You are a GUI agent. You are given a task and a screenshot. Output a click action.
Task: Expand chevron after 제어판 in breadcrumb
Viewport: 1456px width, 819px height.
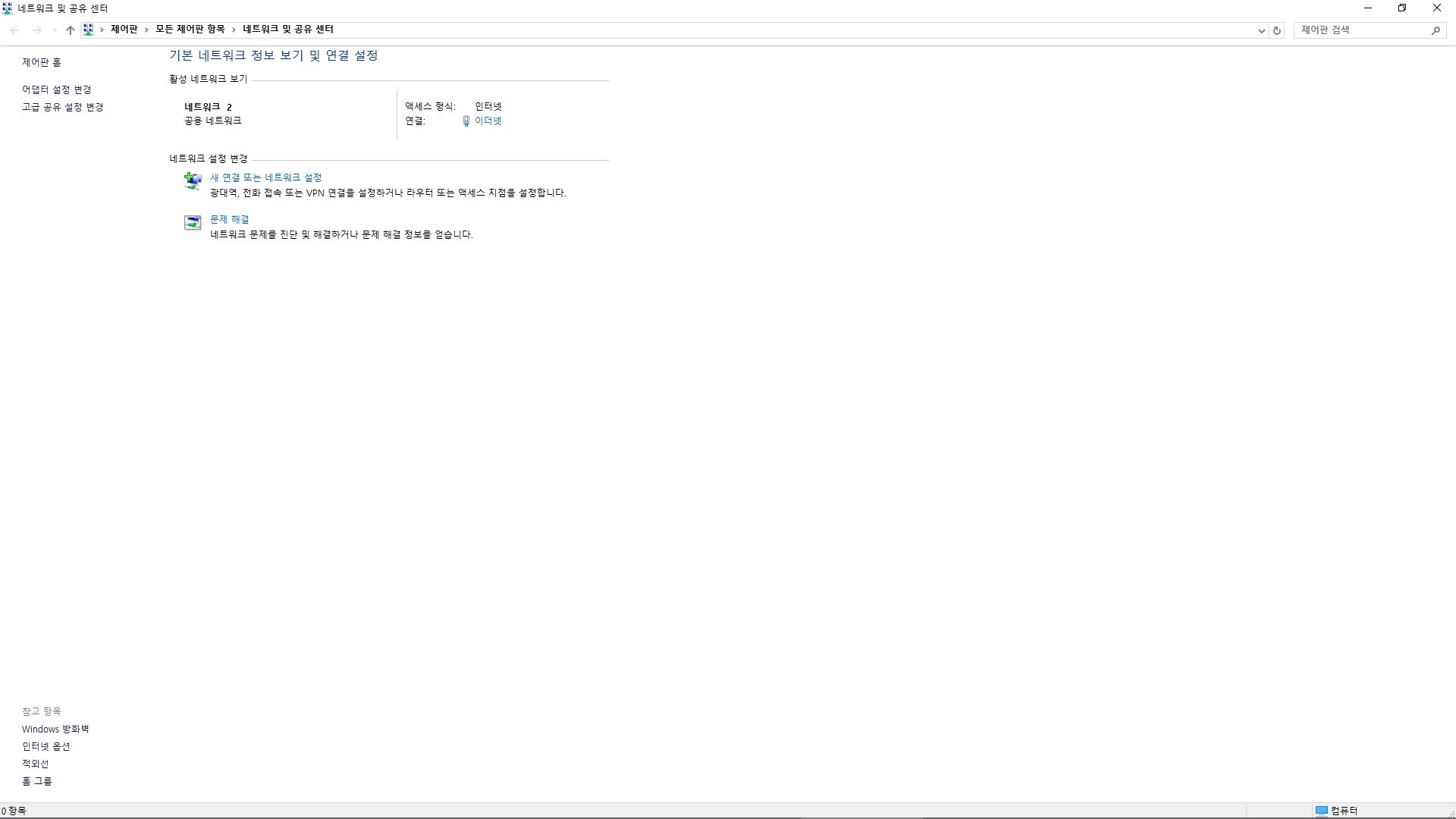pyautogui.click(x=146, y=30)
